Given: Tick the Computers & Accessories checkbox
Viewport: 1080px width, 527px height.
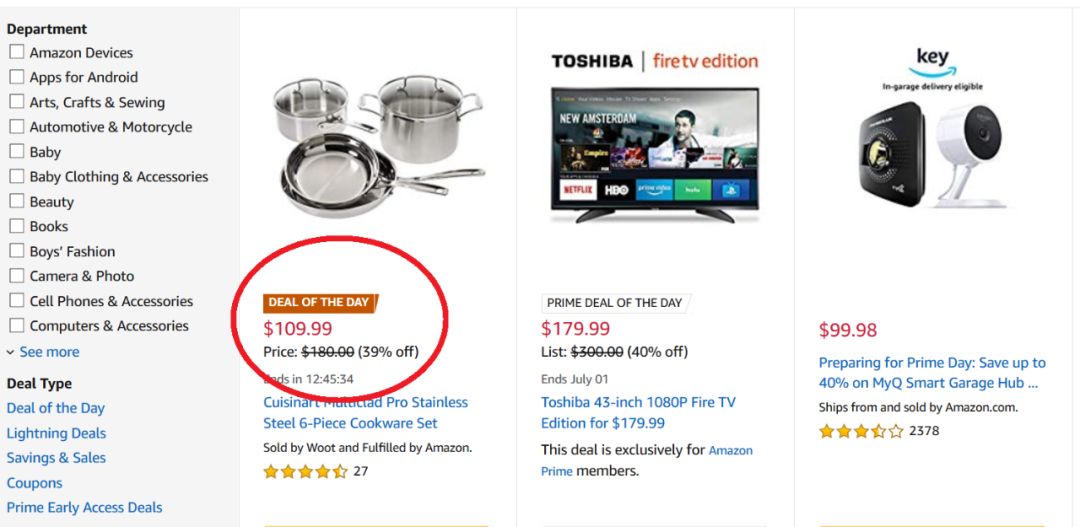Looking at the screenshot, I should (17, 326).
